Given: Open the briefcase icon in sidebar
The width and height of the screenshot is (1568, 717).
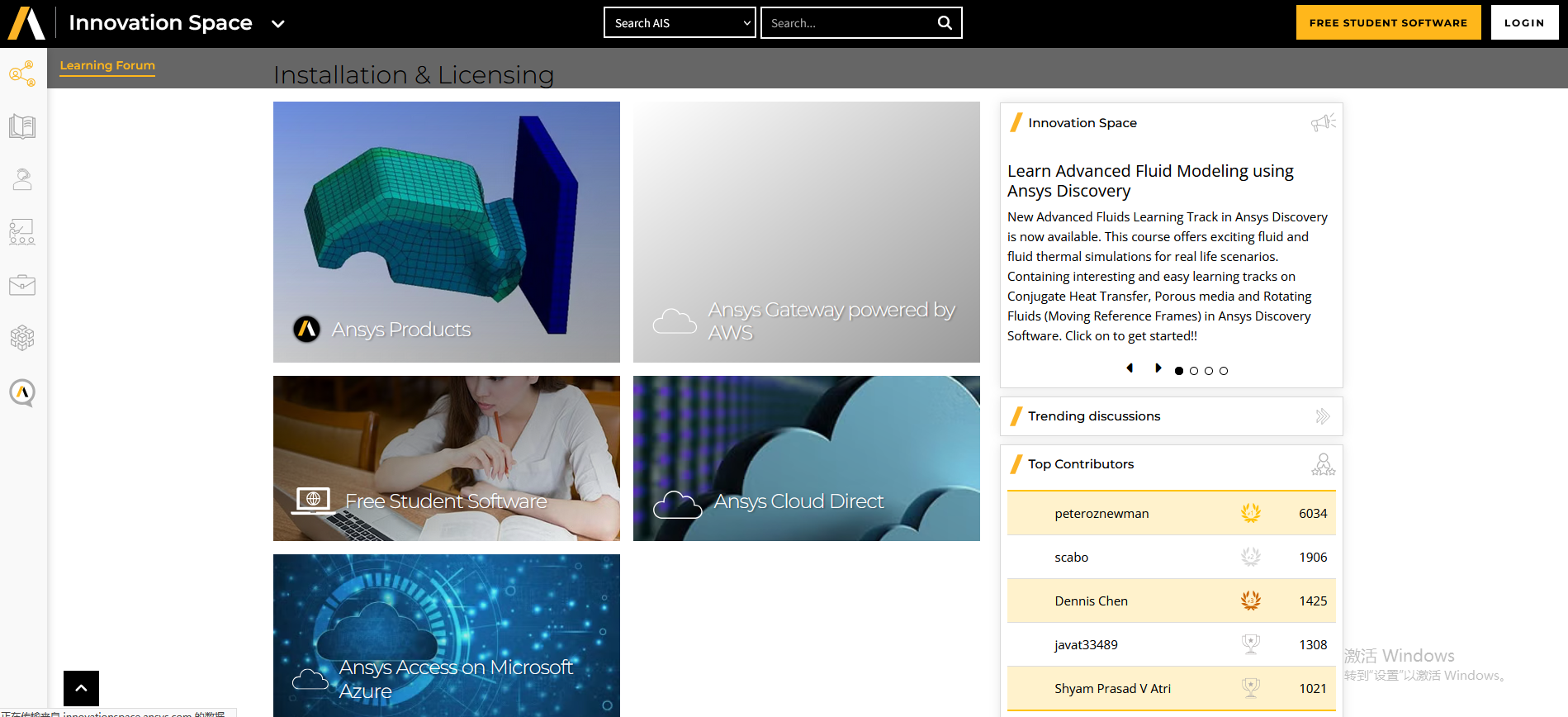Looking at the screenshot, I should pyautogui.click(x=22, y=285).
